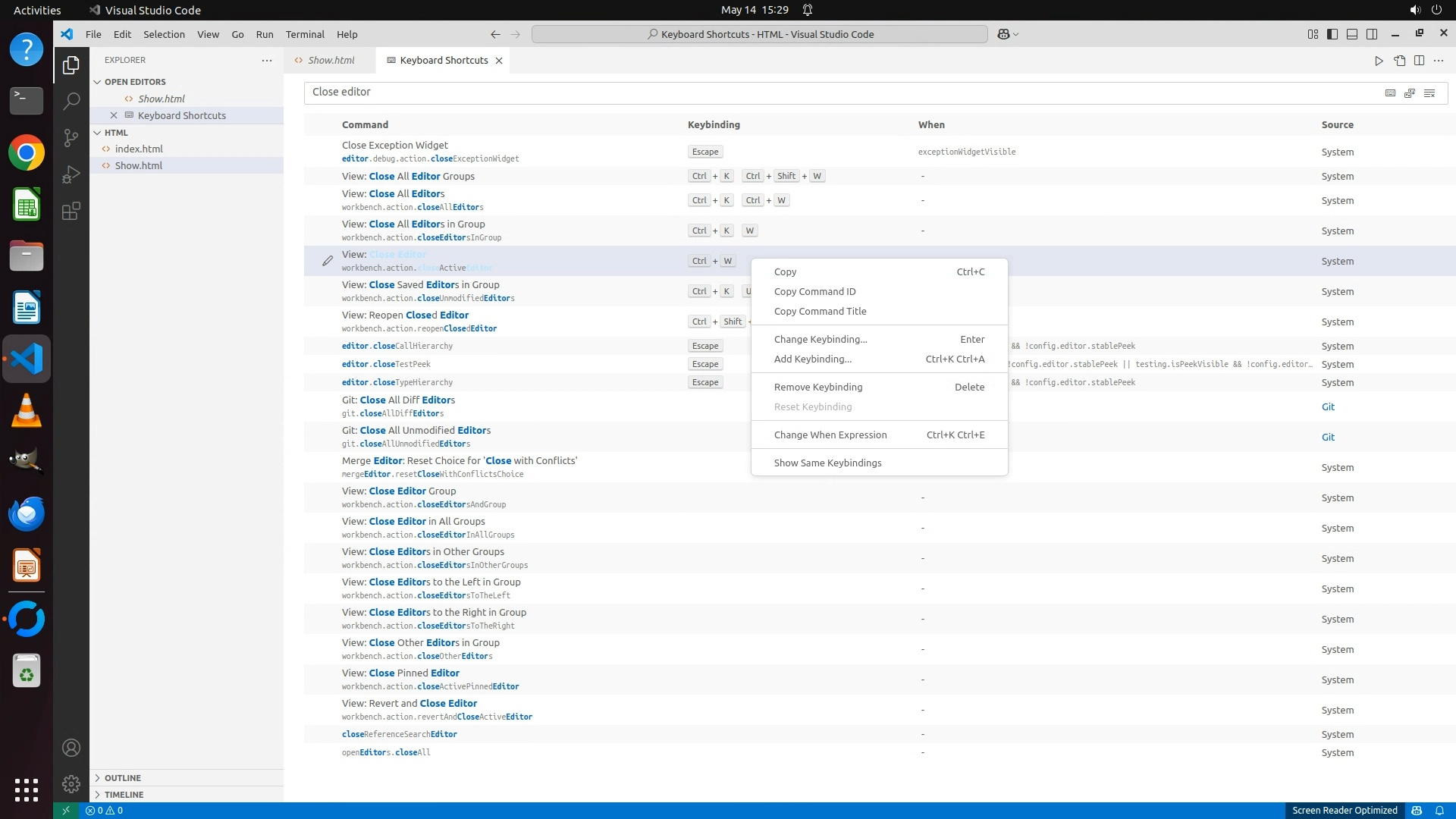Choose Remove Keybinding in context menu
Image resolution: width=1456 pixels, height=819 pixels.
[x=818, y=387]
